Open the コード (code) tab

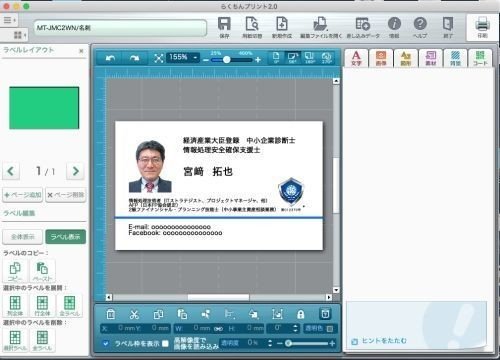pyautogui.click(x=480, y=58)
